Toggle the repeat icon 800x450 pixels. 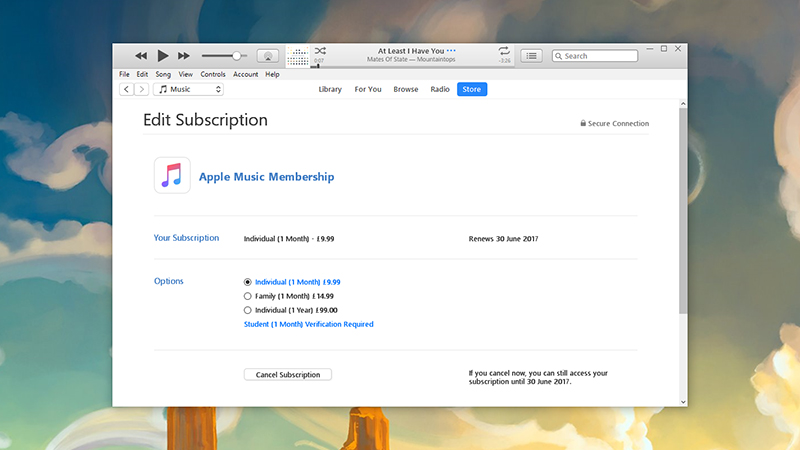(x=504, y=51)
